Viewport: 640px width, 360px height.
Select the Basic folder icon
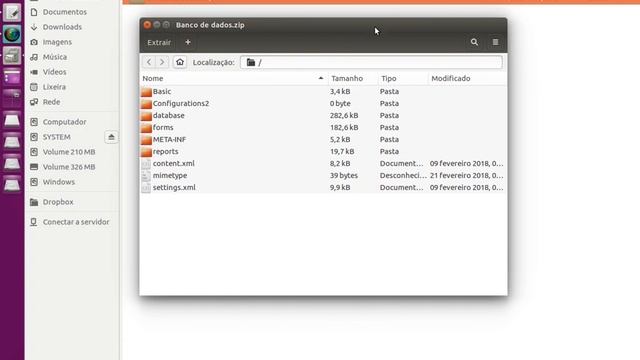tap(146, 92)
